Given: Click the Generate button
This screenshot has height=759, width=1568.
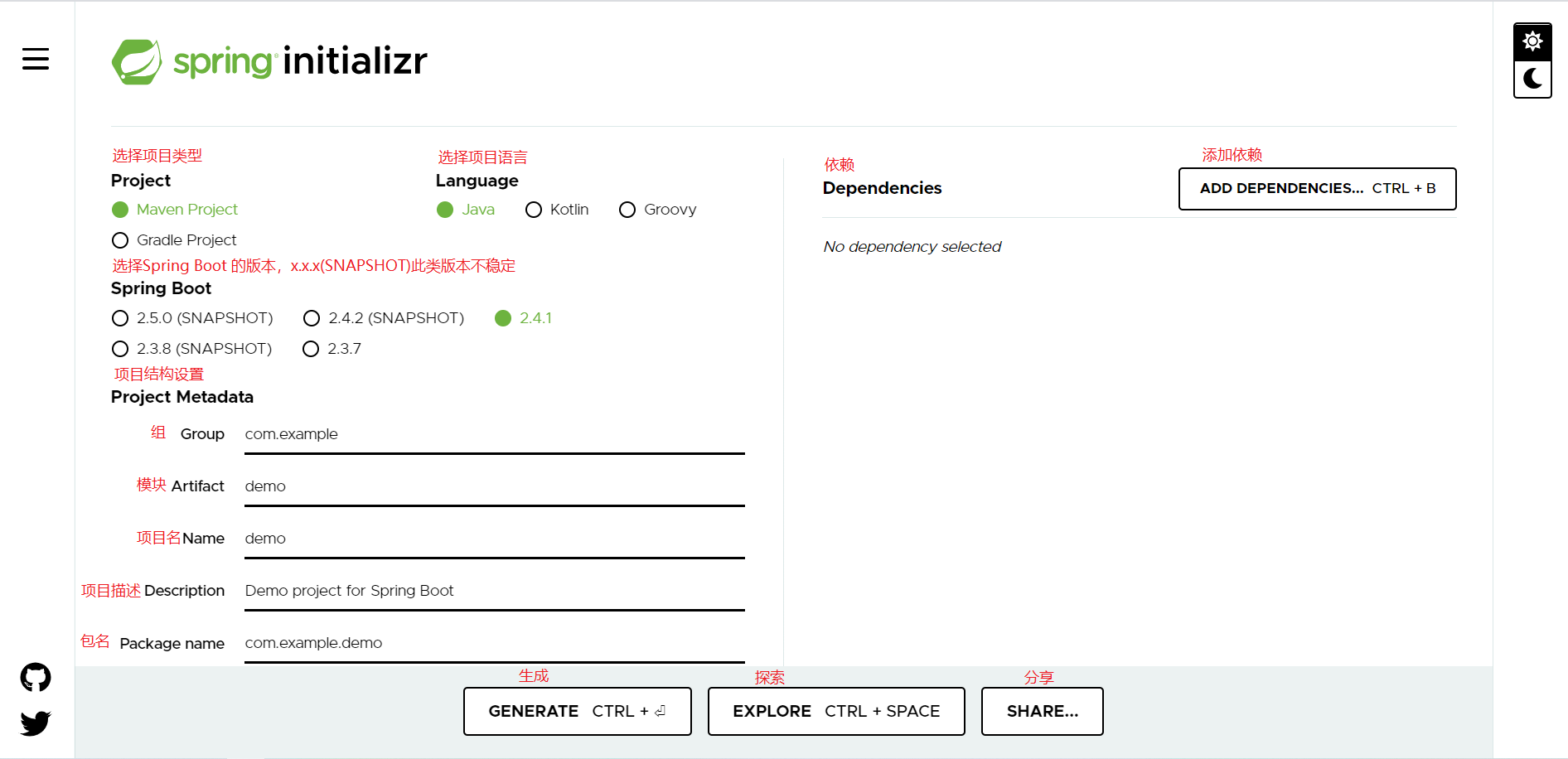Looking at the screenshot, I should click(577, 711).
